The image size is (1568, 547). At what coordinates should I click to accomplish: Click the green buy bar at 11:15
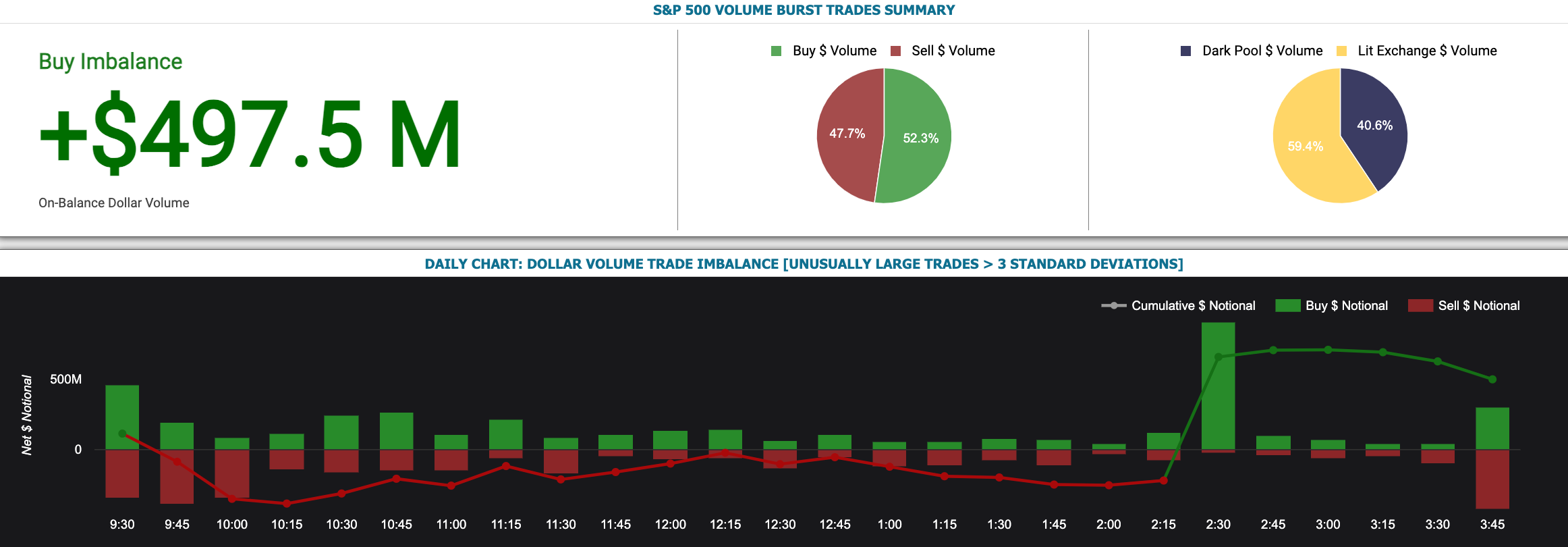(506, 434)
